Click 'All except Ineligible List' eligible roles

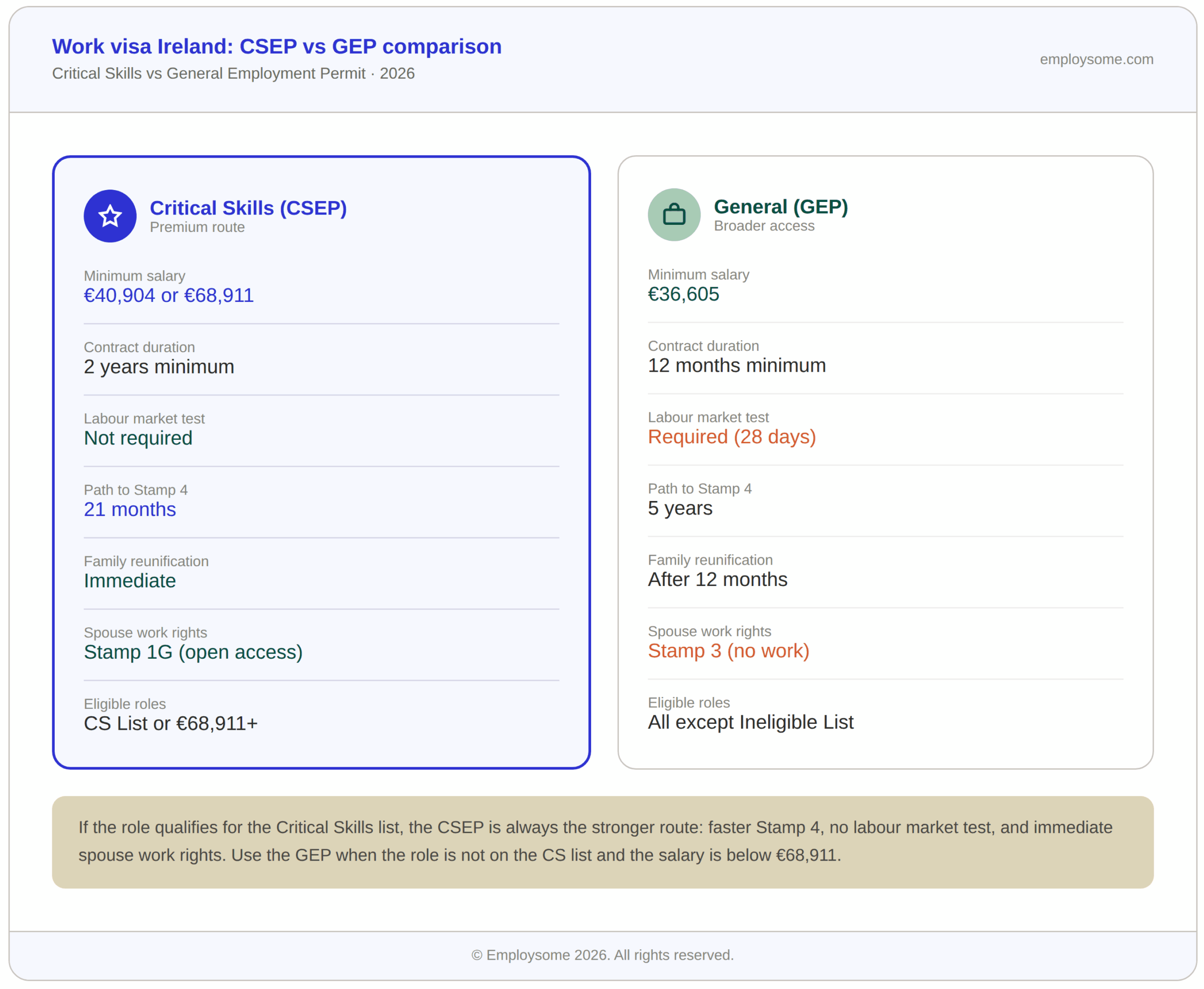tap(750, 722)
